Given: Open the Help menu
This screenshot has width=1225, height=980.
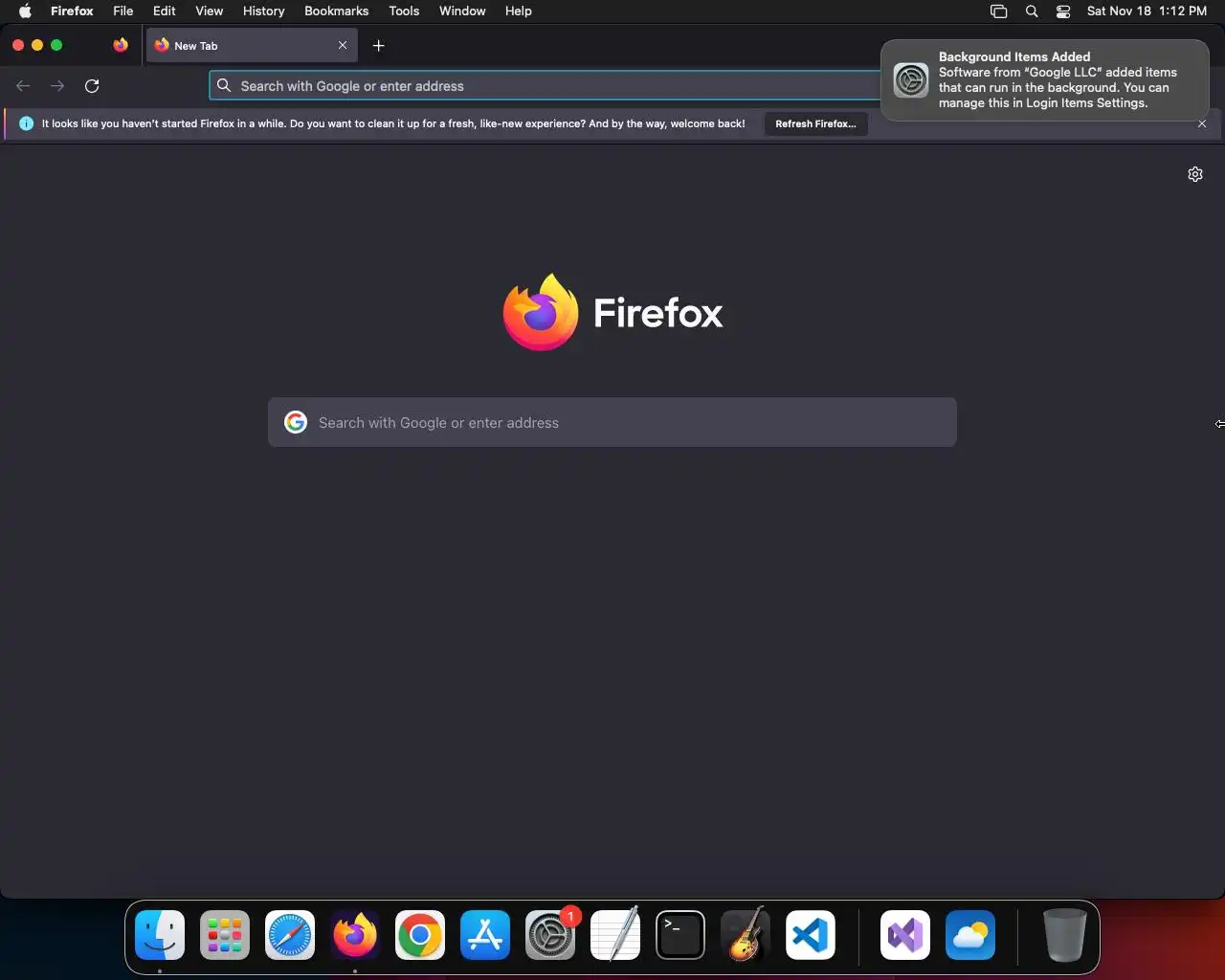Looking at the screenshot, I should 519,11.
